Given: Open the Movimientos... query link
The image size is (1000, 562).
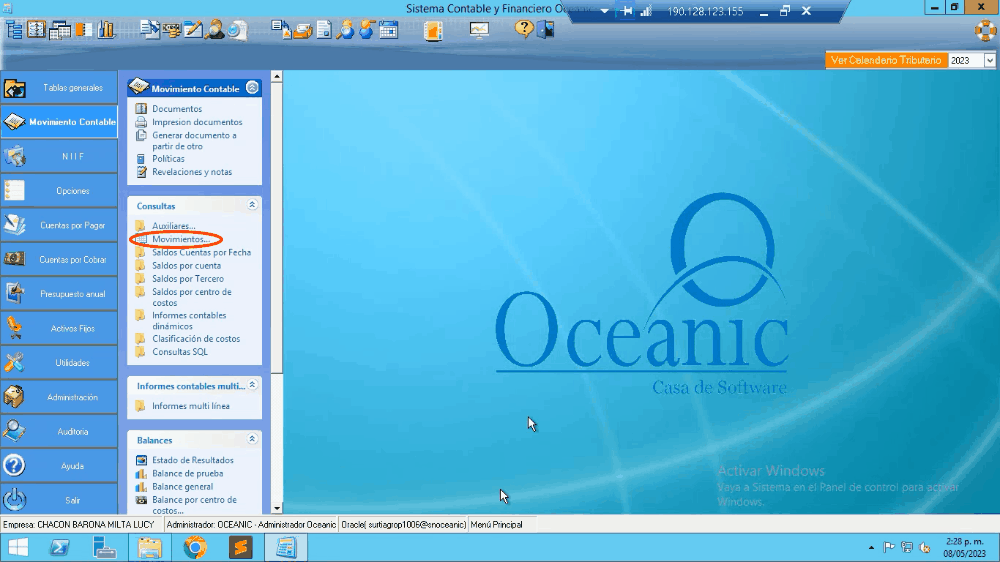Looking at the screenshot, I should coord(180,240).
